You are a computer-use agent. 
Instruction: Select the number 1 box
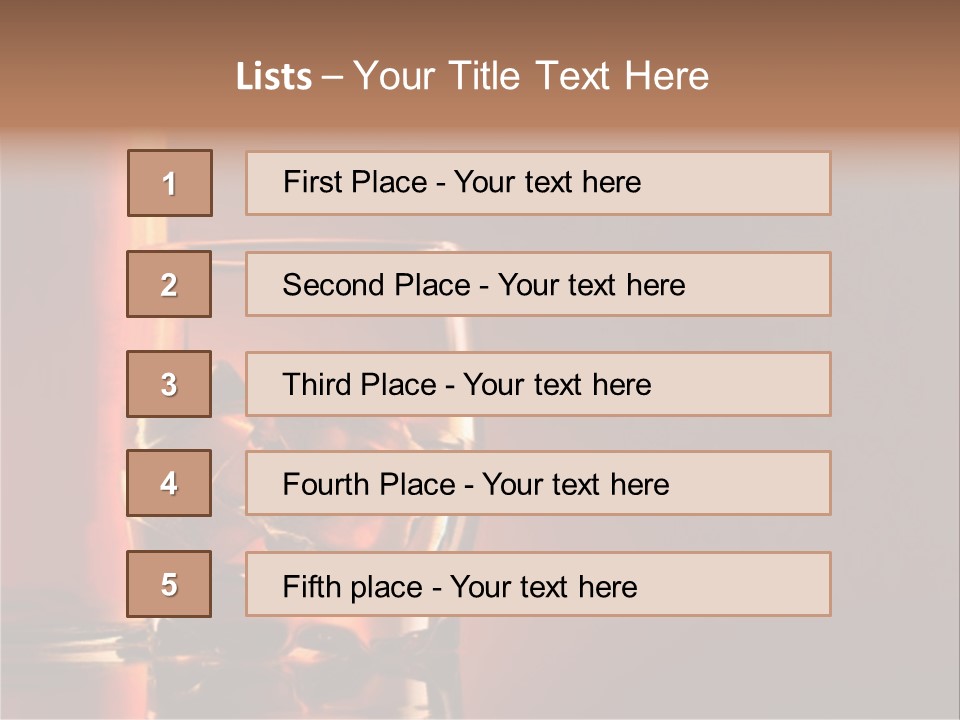pyautogui.click(x=170, y=183)
